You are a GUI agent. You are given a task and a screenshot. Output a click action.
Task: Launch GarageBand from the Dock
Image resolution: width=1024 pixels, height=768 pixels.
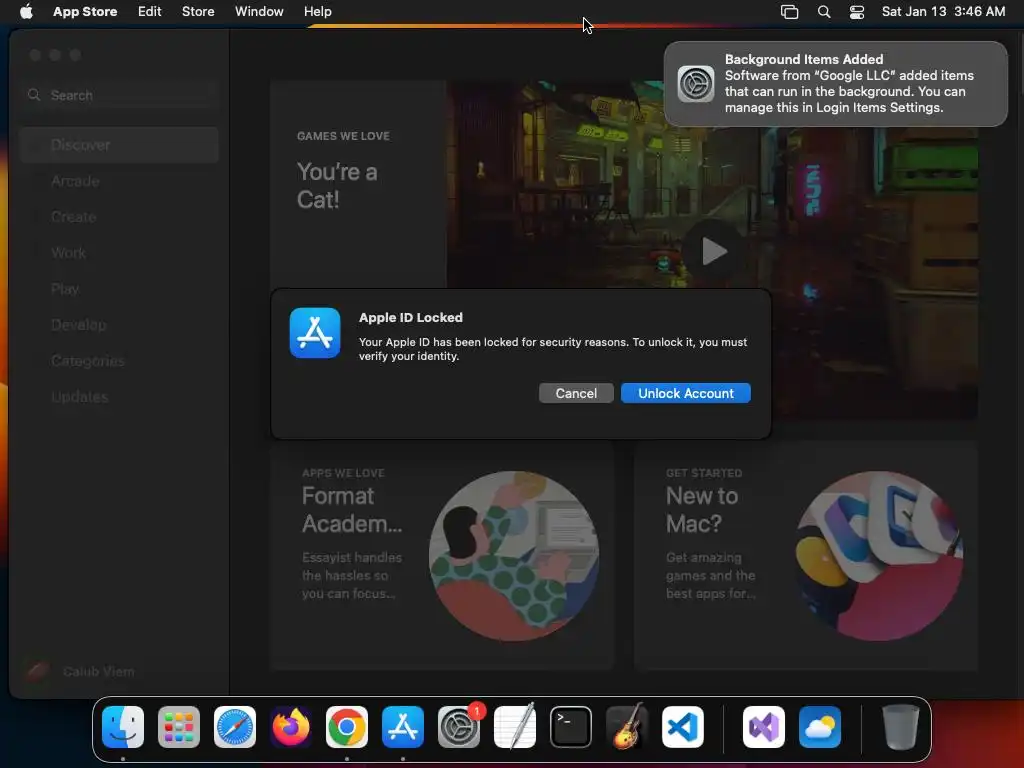pos(627,727)
